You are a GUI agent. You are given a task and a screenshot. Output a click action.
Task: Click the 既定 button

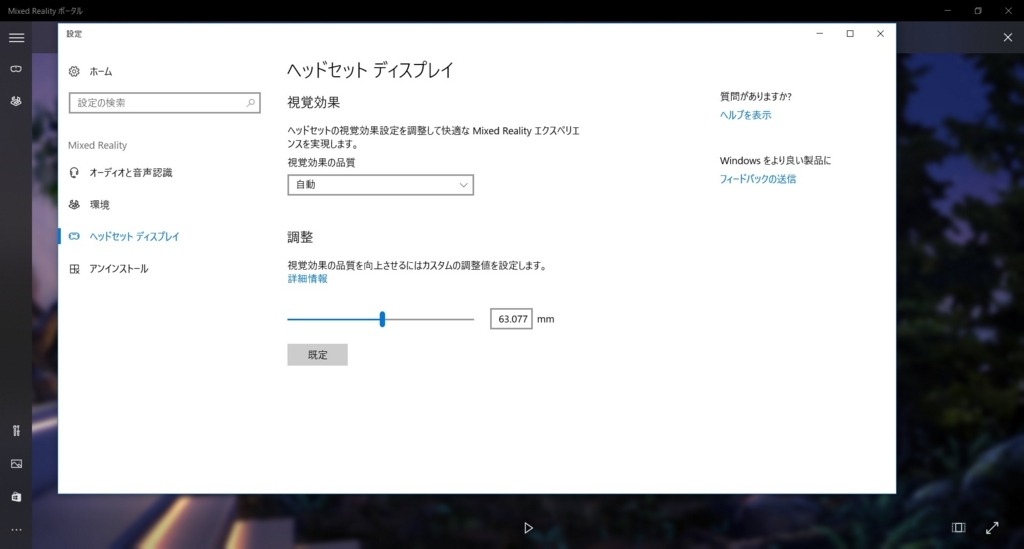point(317,354)
